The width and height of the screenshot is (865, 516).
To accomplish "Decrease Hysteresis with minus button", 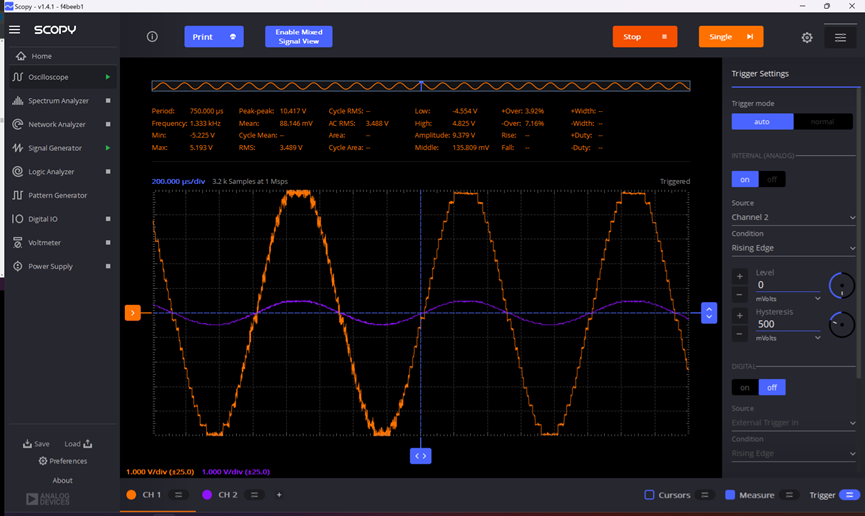I will click(x=740, y=334).
